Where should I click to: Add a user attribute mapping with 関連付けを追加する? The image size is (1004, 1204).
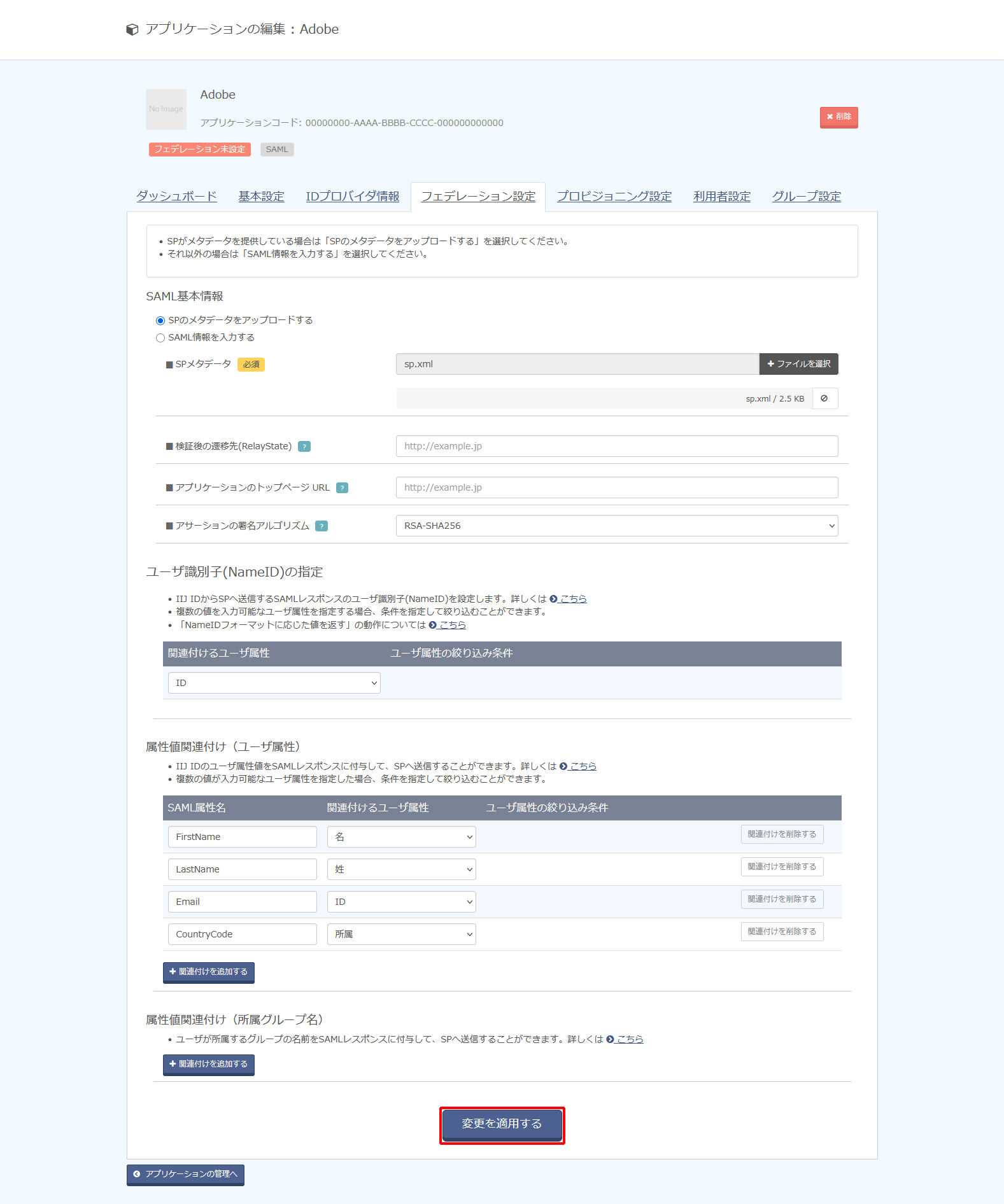[208, 972]
